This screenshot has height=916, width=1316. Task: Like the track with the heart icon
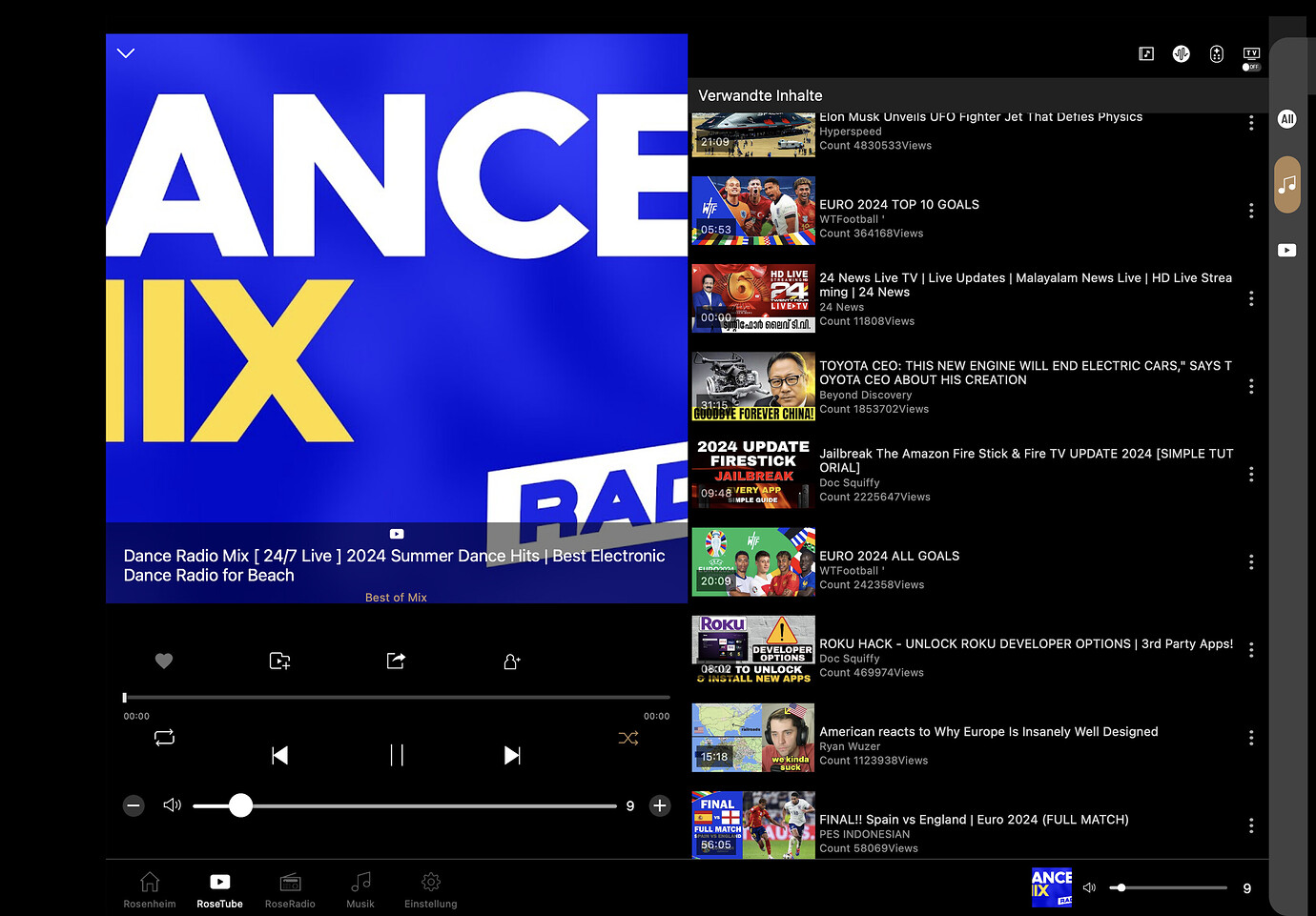[x=164, y=661]
